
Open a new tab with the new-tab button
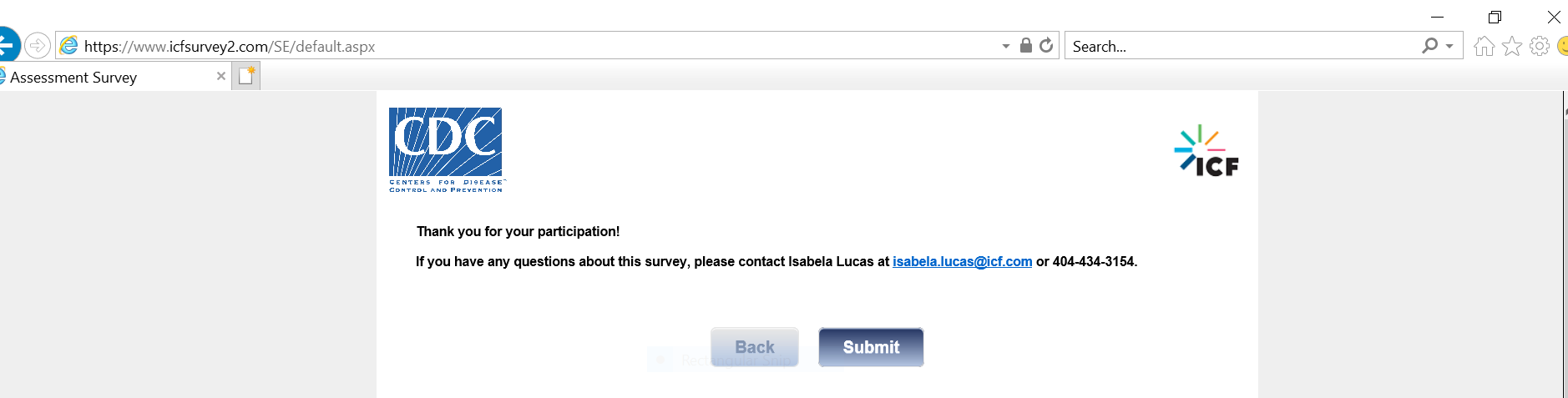pos(246,76)
